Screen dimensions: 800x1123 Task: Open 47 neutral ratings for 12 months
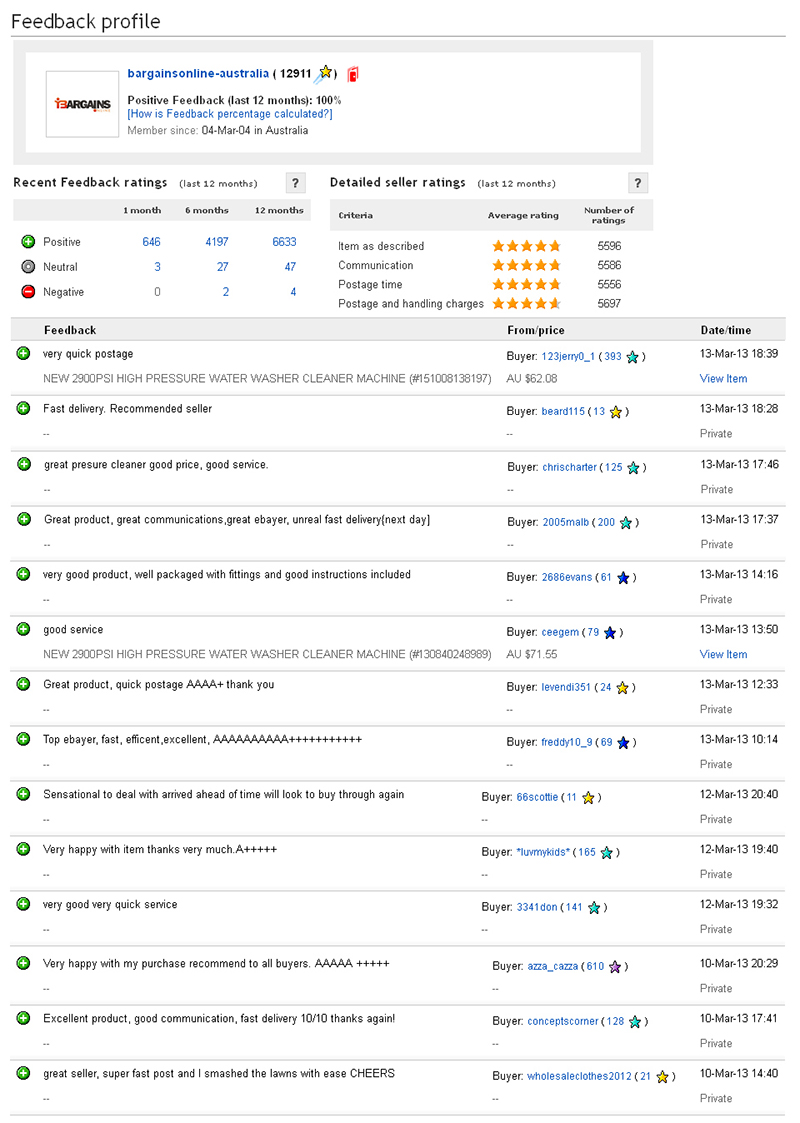pos(290,267)
